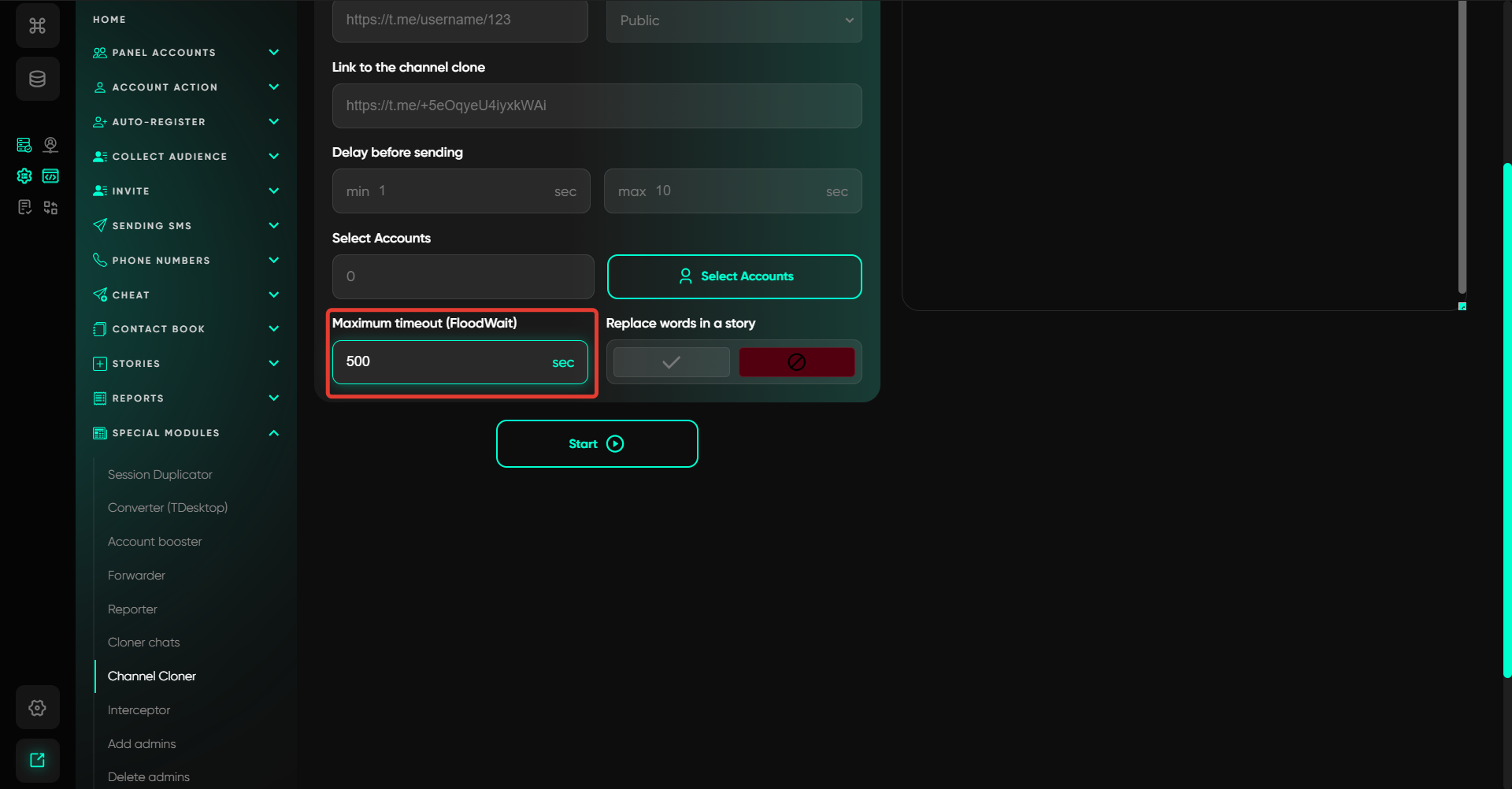Collapse the Special Modules section
This screenshot has height=789, width=1512.
[x=273, y=433]
